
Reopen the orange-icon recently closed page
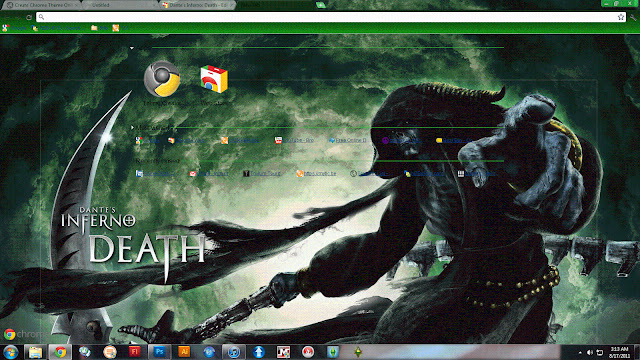point(316,174)
